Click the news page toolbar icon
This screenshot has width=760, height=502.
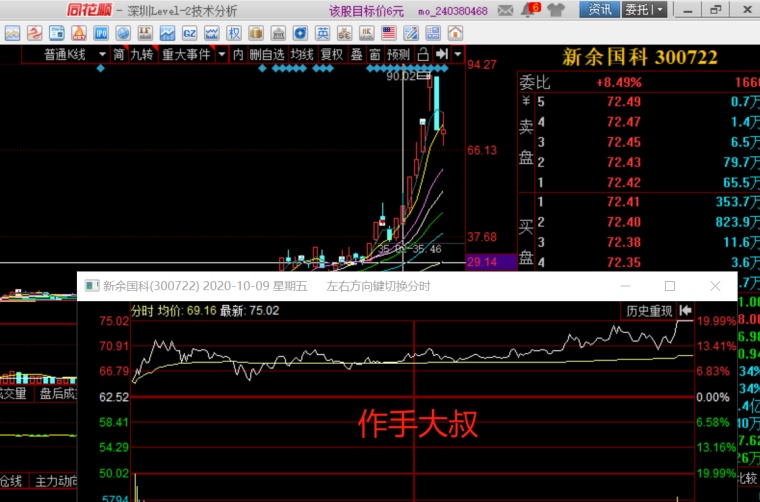57,33
